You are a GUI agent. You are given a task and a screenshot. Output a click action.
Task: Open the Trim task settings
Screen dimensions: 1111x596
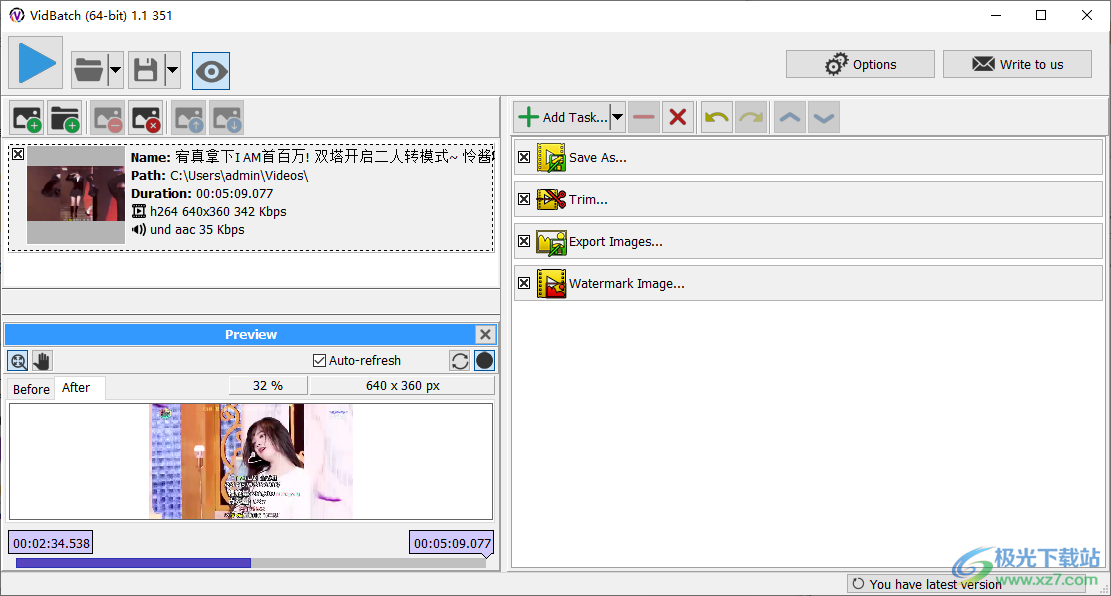pyautogui.click(x=590, y=199)
